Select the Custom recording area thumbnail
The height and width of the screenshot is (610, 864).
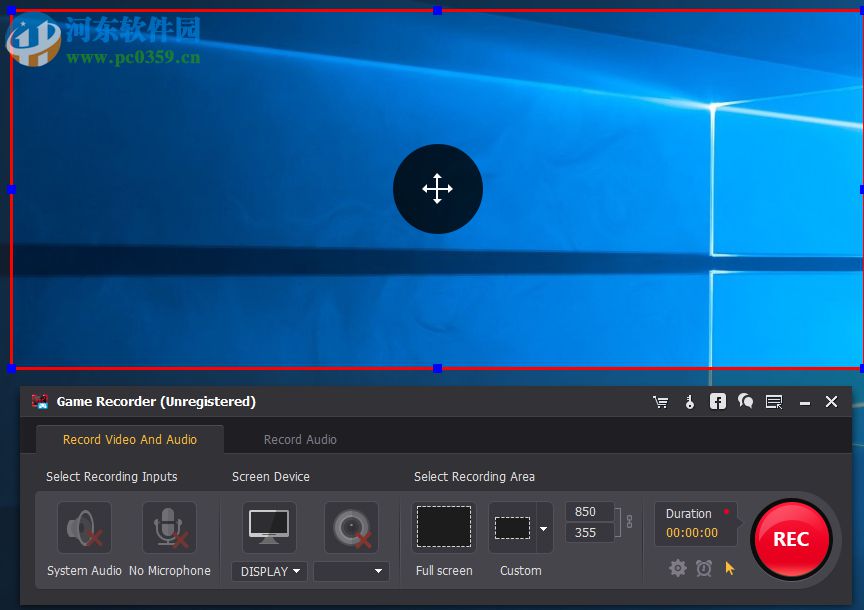tap(514, 527)
